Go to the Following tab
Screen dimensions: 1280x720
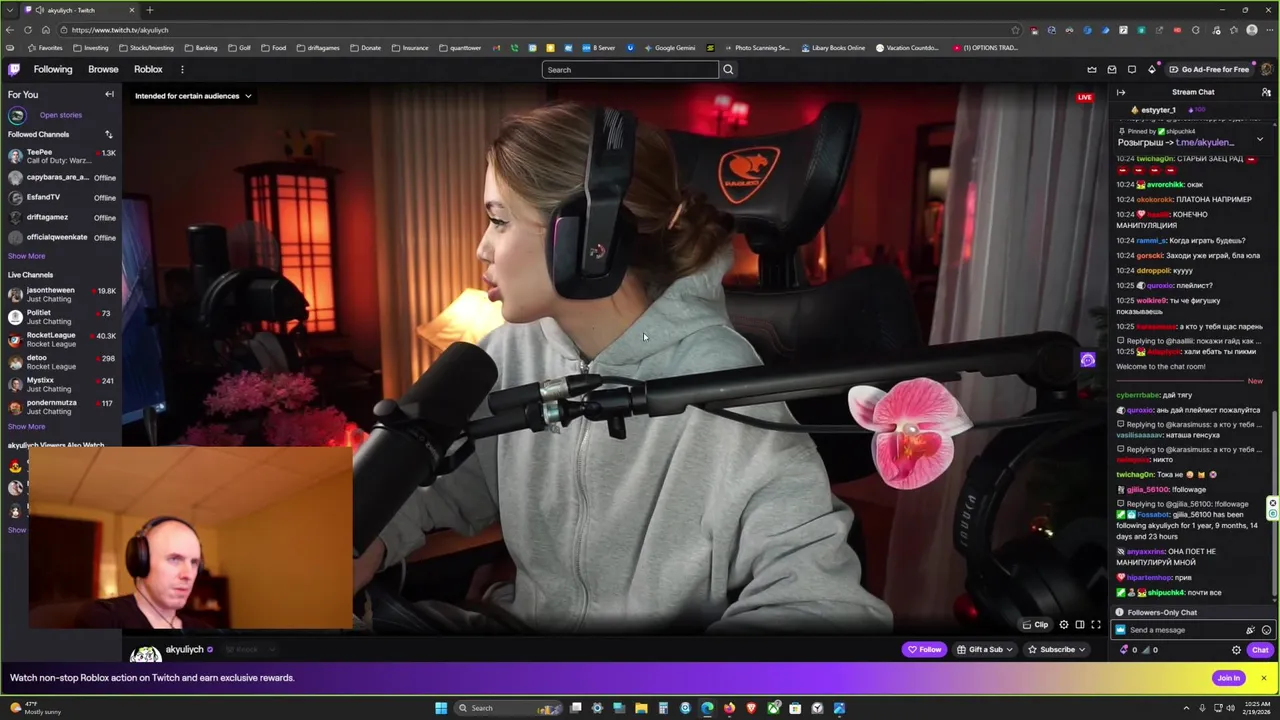tap(53, 70)
